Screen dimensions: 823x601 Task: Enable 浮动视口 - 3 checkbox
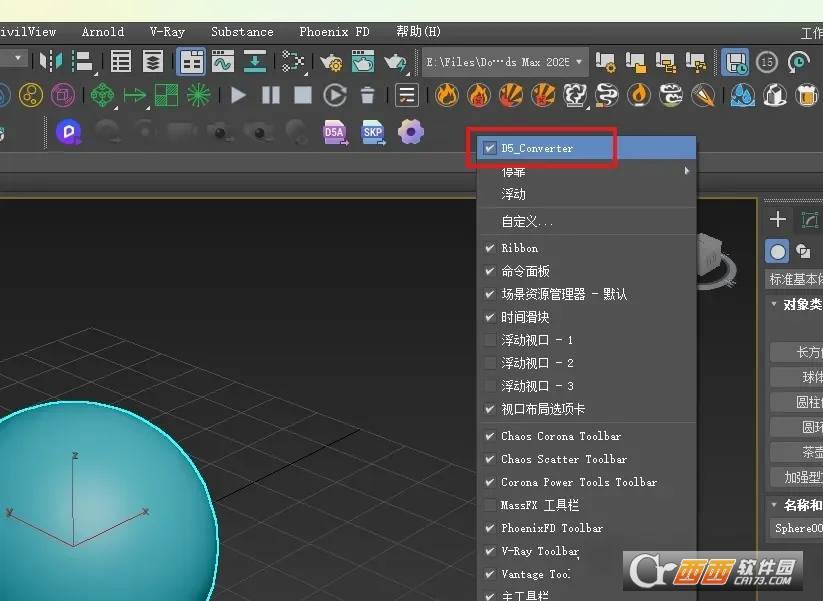pyautogui.click(x=490, y=386)
